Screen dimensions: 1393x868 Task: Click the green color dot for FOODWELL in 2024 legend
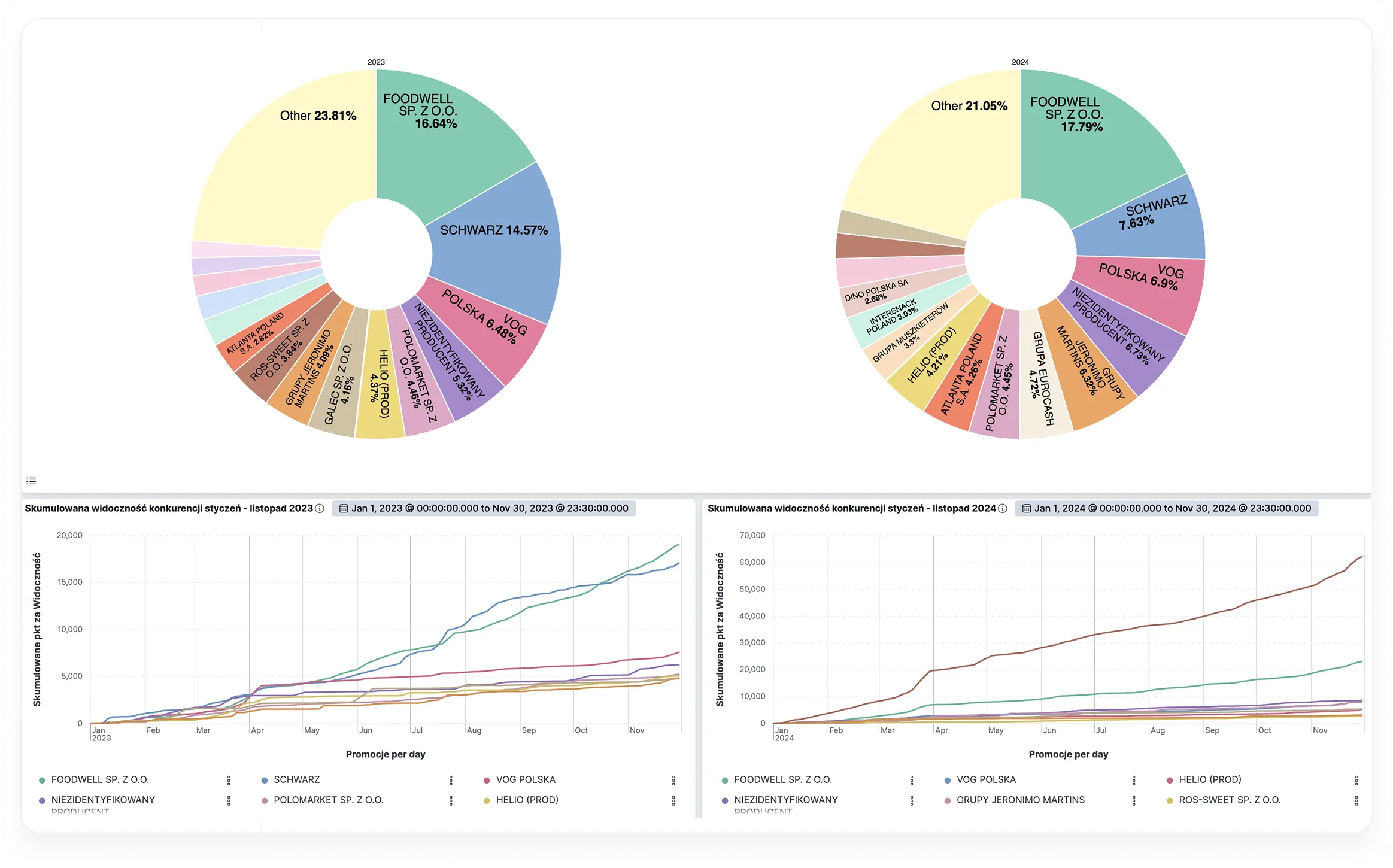[x=725, y=780]
